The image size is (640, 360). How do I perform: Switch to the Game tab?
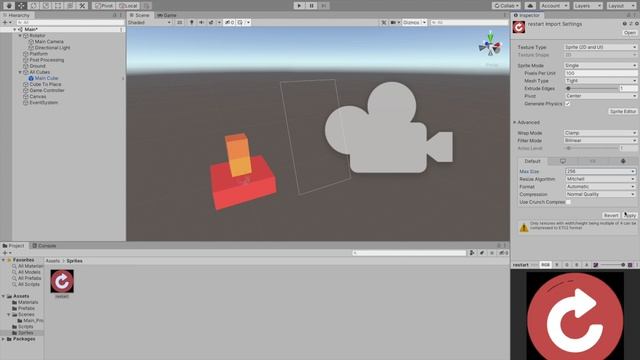tap(167, 15)
